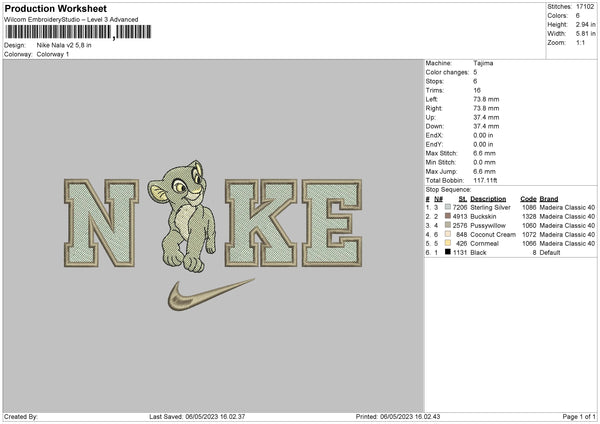Click the Buckskin color swatch
Image resolution: width=600 pixels, height=424 pixels.
coord(448,216)
